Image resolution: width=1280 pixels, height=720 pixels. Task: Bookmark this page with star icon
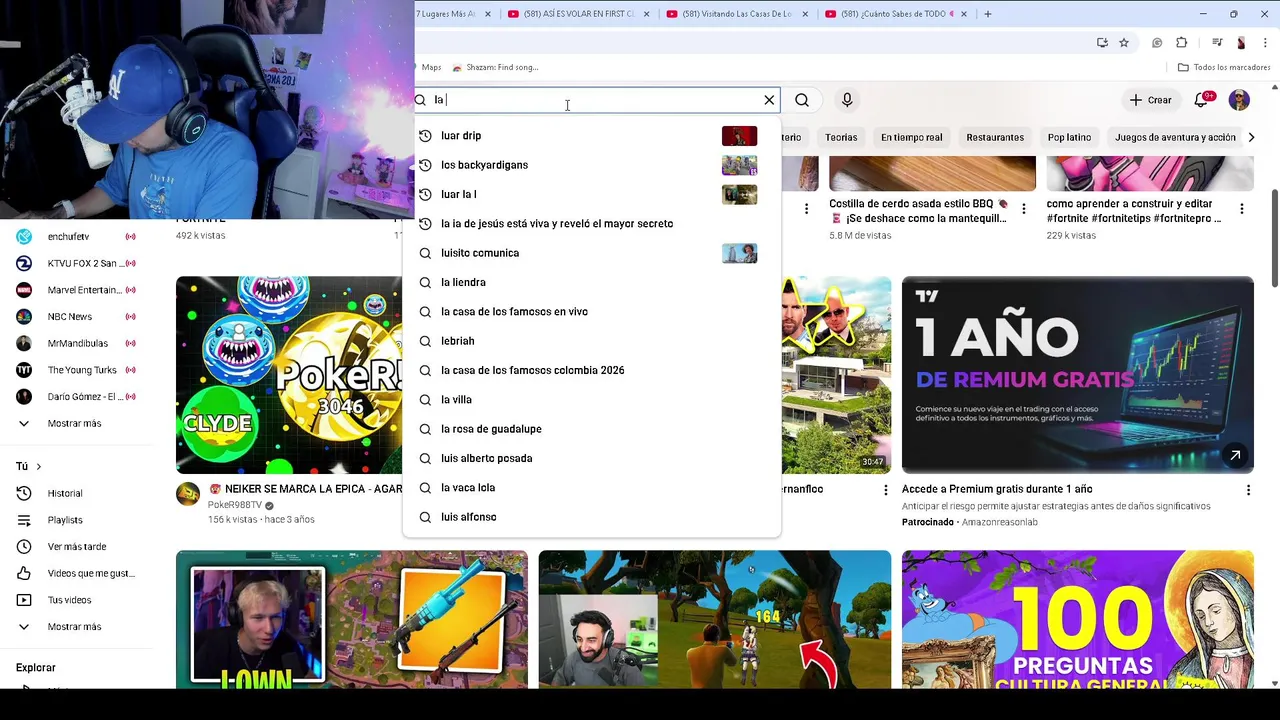pos(1124,43)
